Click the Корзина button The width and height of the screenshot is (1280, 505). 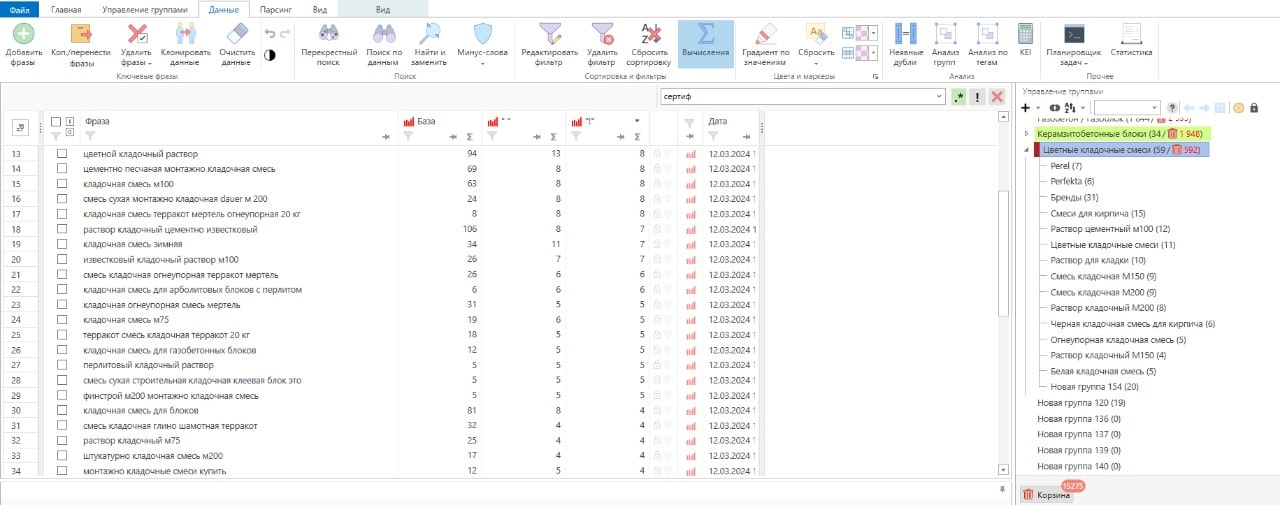(1046, 494)
